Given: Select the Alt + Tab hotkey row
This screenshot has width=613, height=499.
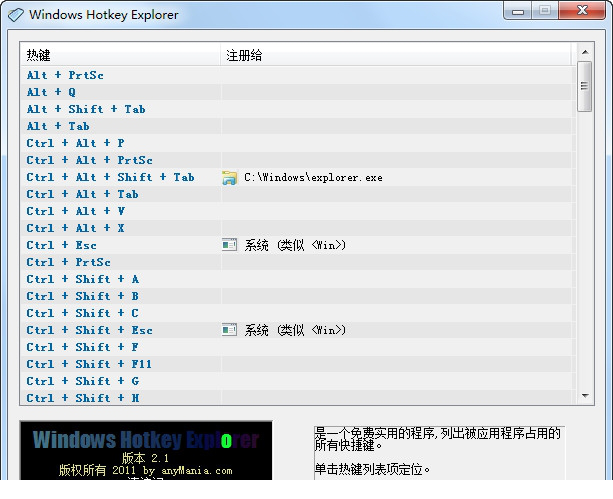Looking at the screenshot, I should click(x=298, y=126).
